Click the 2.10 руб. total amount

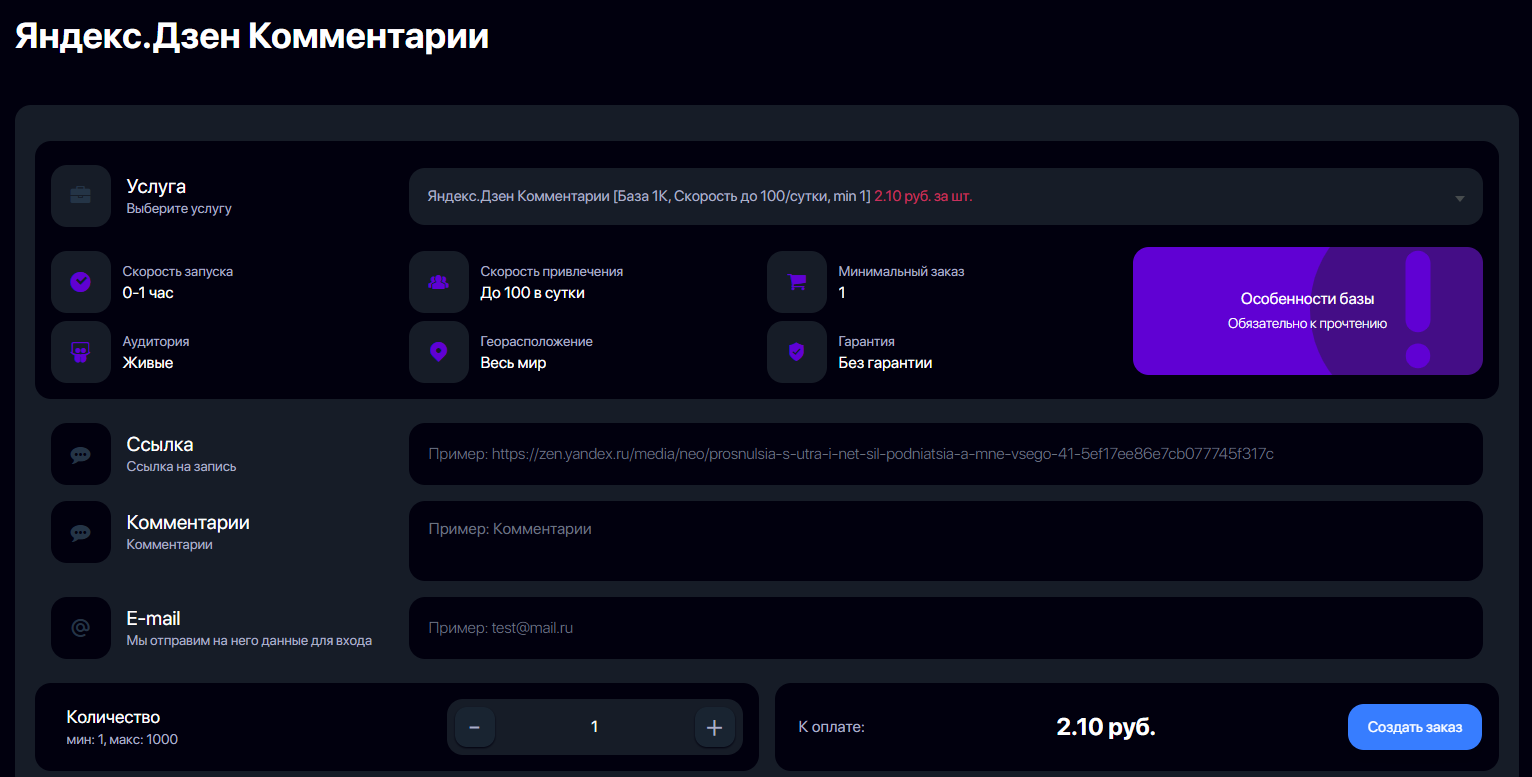1106,727
